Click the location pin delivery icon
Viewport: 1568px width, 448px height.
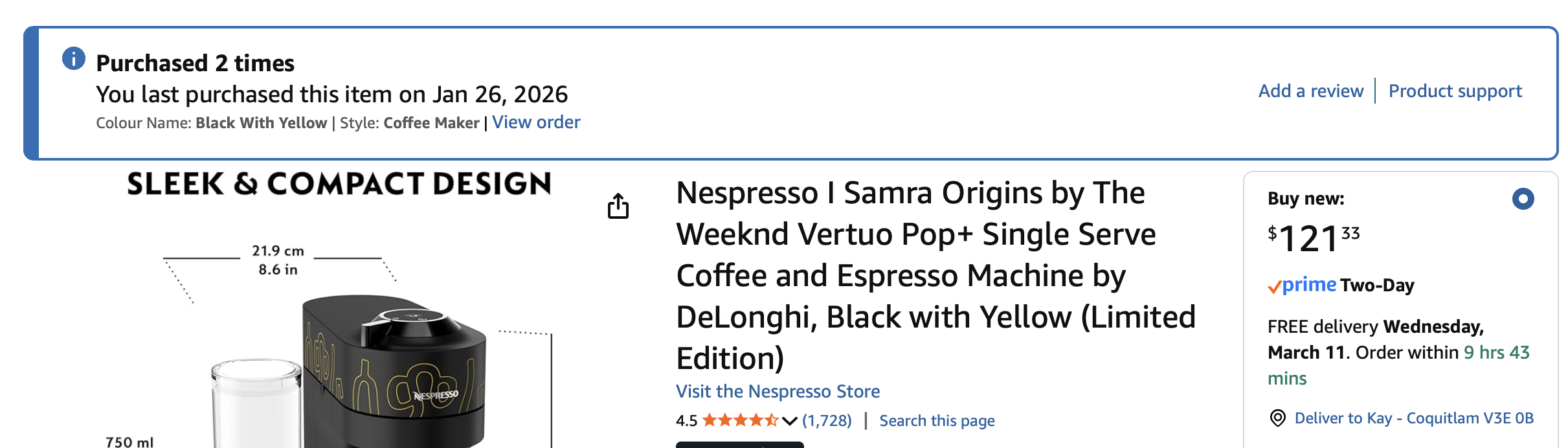(1277, 418)
